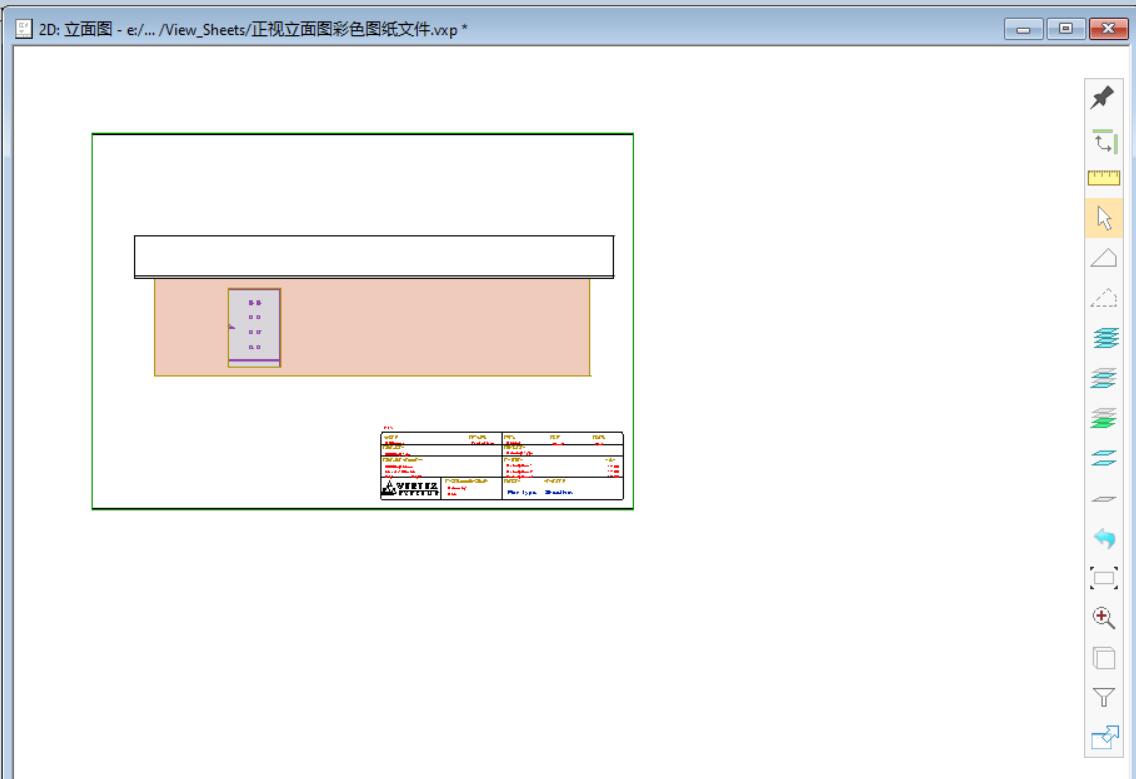1136x779 pixels.
Task: Click the two cyan layers icon
Action: click(1103, 458)
